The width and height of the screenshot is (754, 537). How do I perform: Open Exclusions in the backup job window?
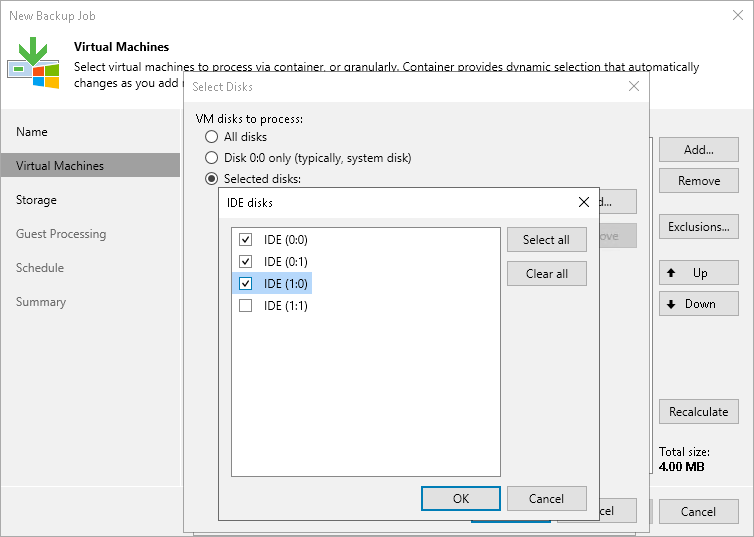(699, 226)
